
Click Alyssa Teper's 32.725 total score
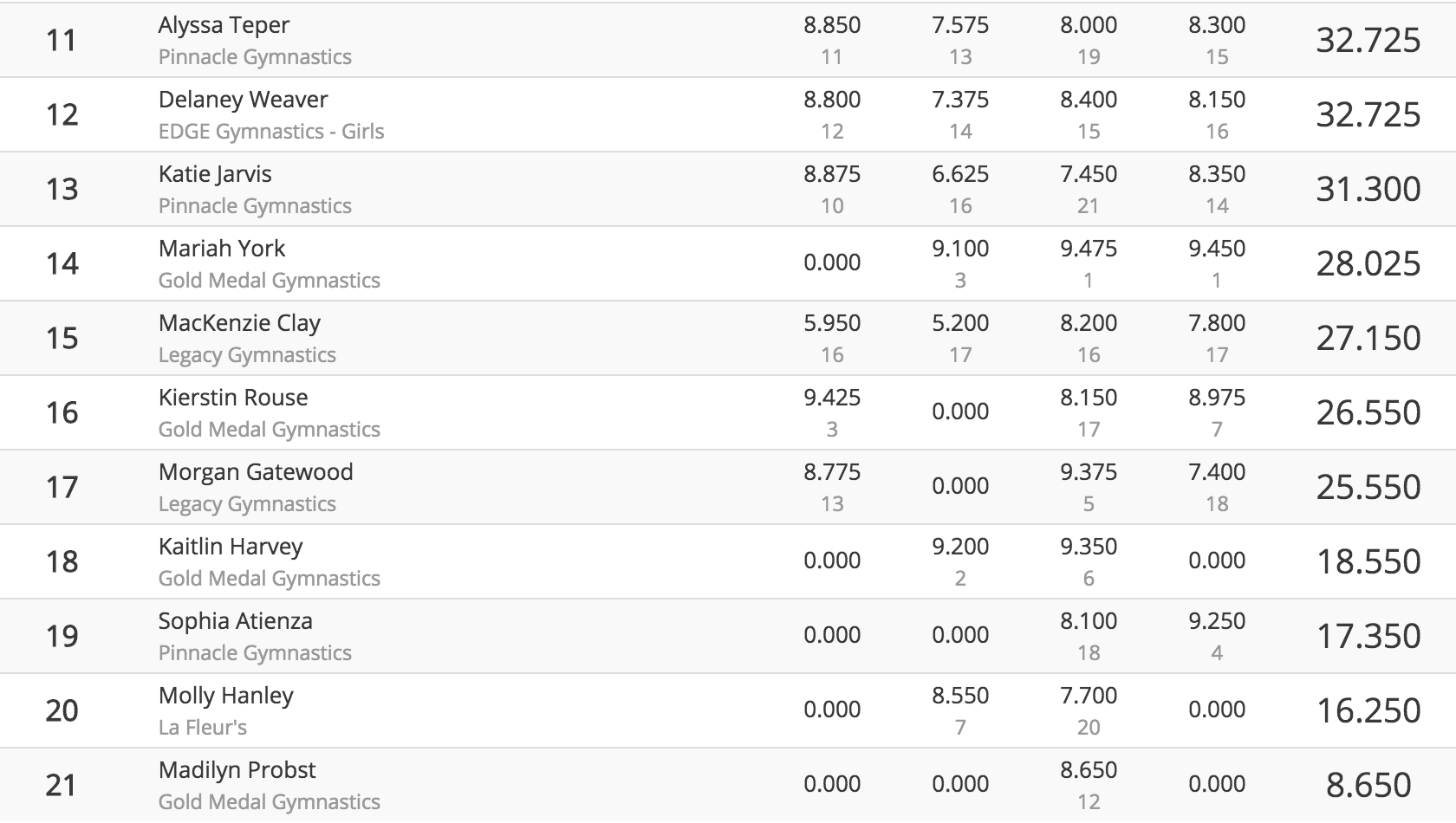tap(1368, 40)
